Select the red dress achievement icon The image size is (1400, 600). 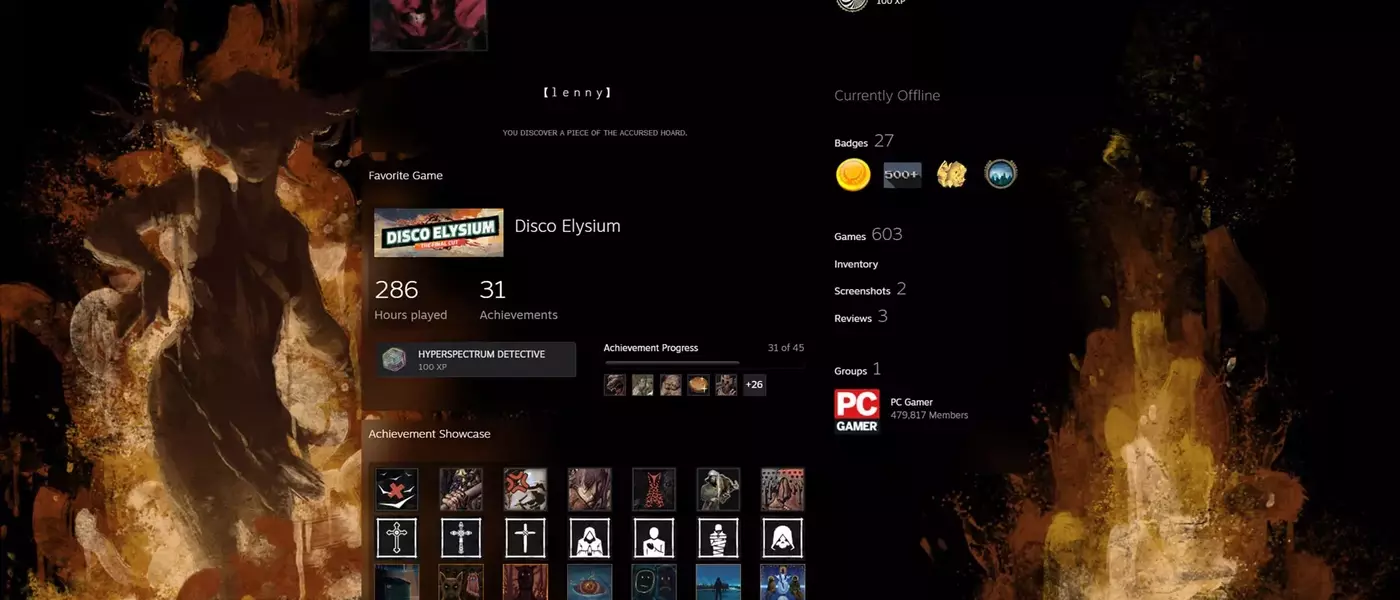point(654,490)
